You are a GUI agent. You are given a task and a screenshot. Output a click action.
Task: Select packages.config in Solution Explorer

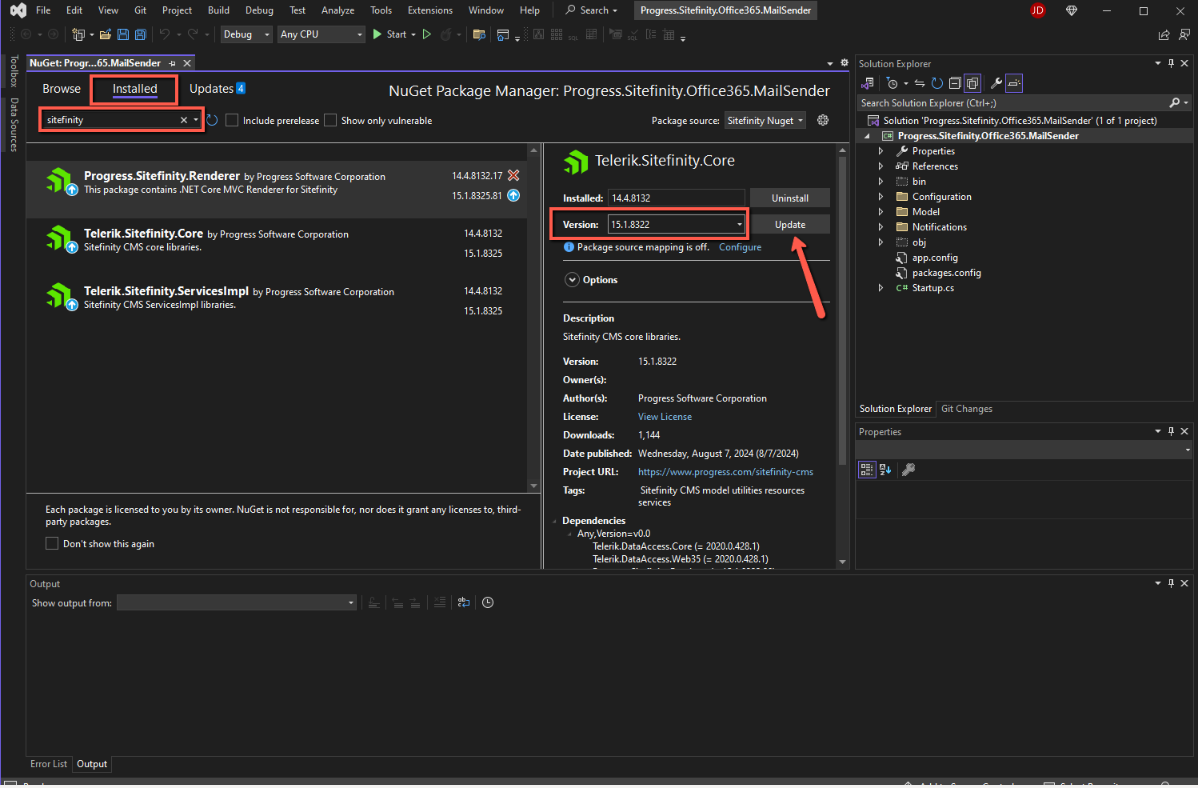coord(946,273)
